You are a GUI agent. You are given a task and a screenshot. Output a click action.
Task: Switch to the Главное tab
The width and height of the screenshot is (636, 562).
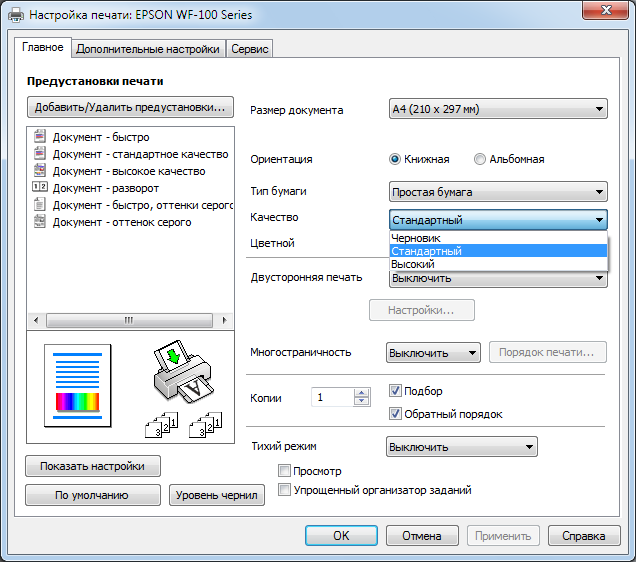pyautogui.click(x=43, y=47)
